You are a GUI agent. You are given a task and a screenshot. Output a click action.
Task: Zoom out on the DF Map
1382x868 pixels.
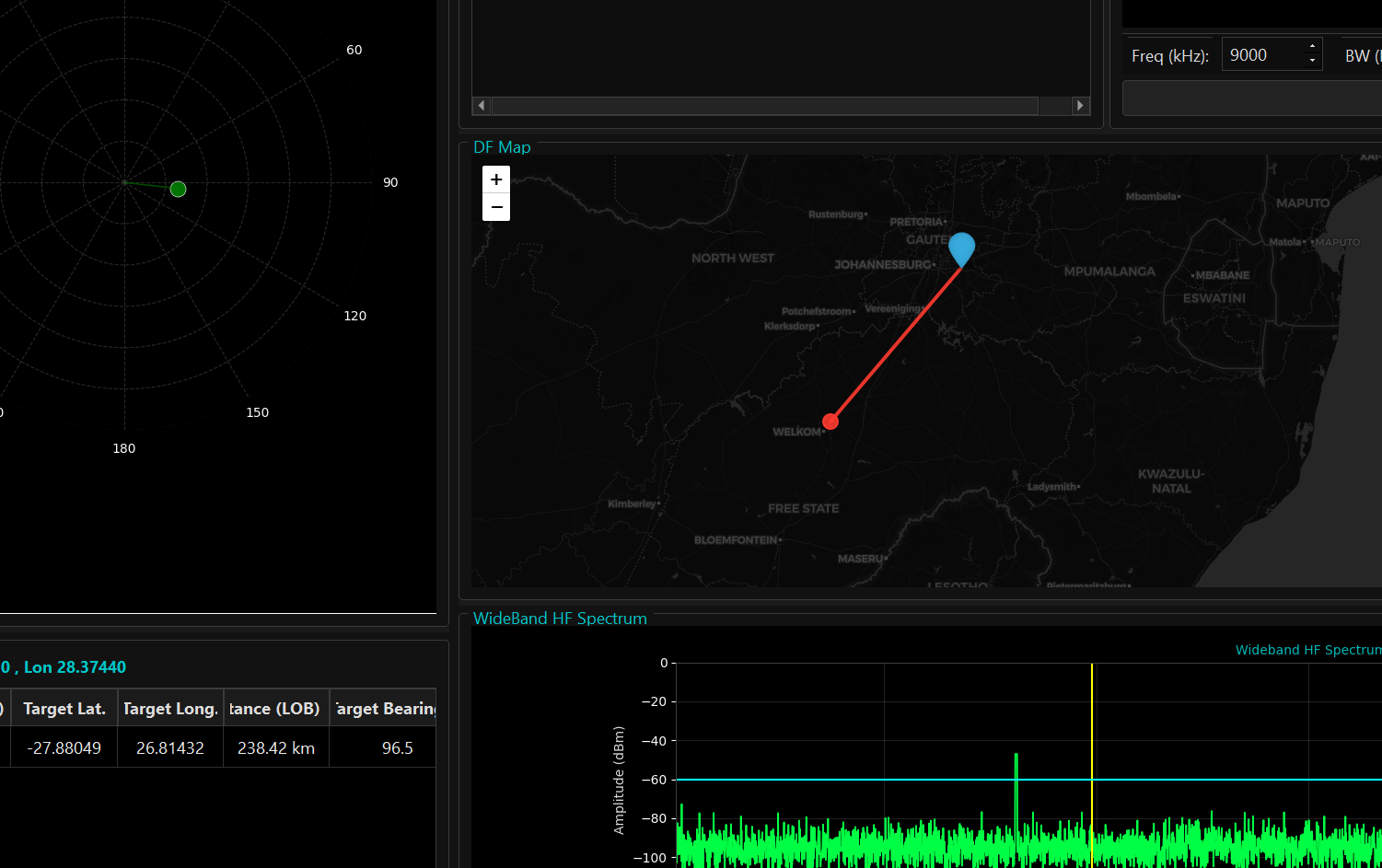(495, 206)
